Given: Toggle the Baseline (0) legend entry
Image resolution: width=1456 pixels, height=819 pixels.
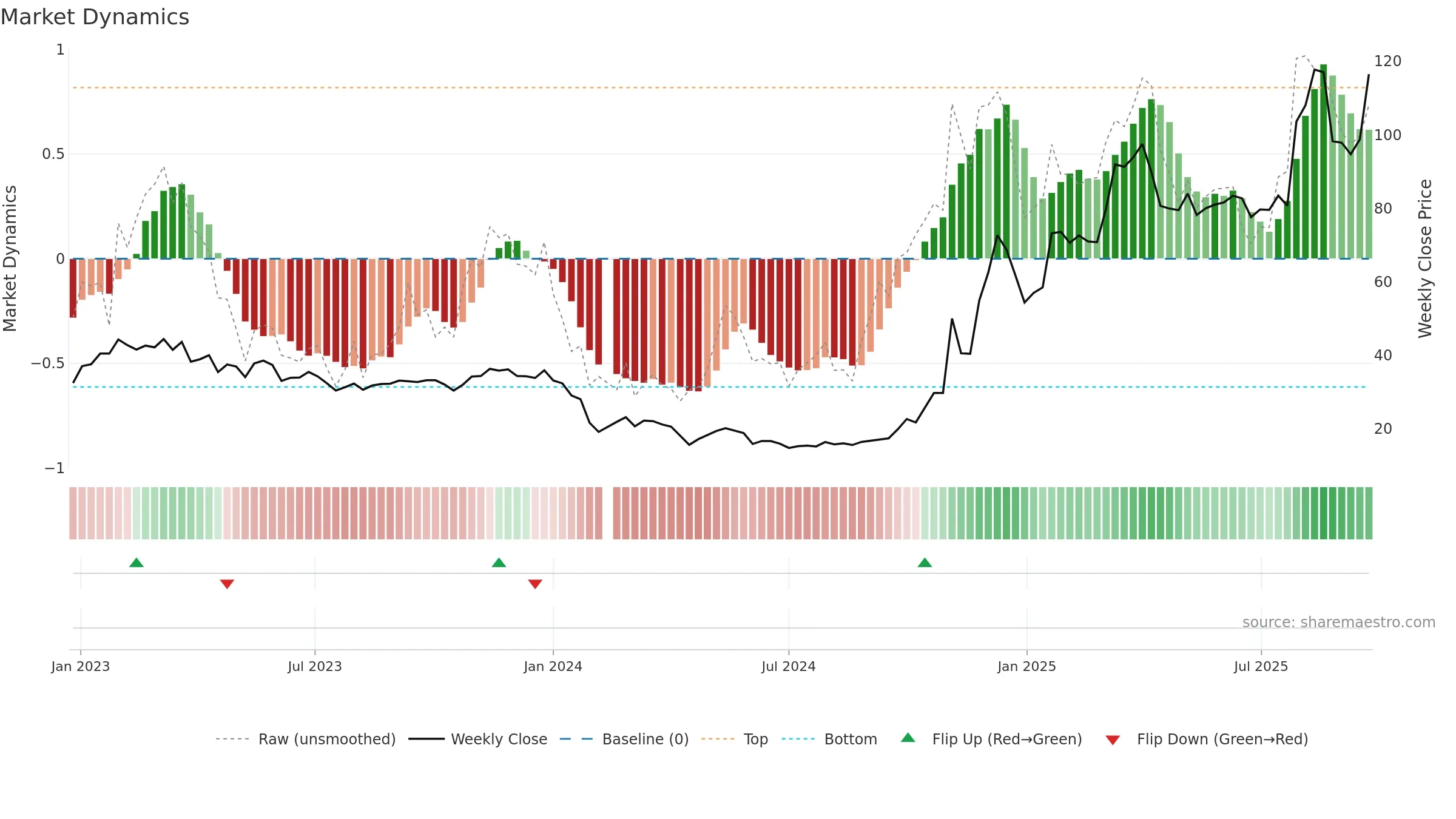Looking at the screenshot, I should click(624, 739).
